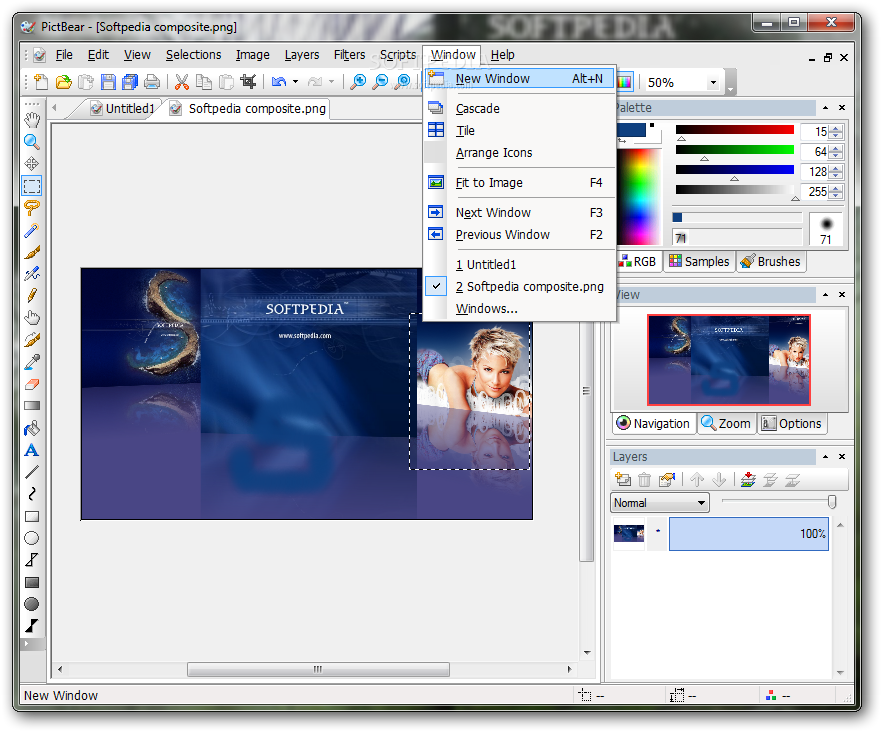Choose Next Window menu entry

click(519, 213)
